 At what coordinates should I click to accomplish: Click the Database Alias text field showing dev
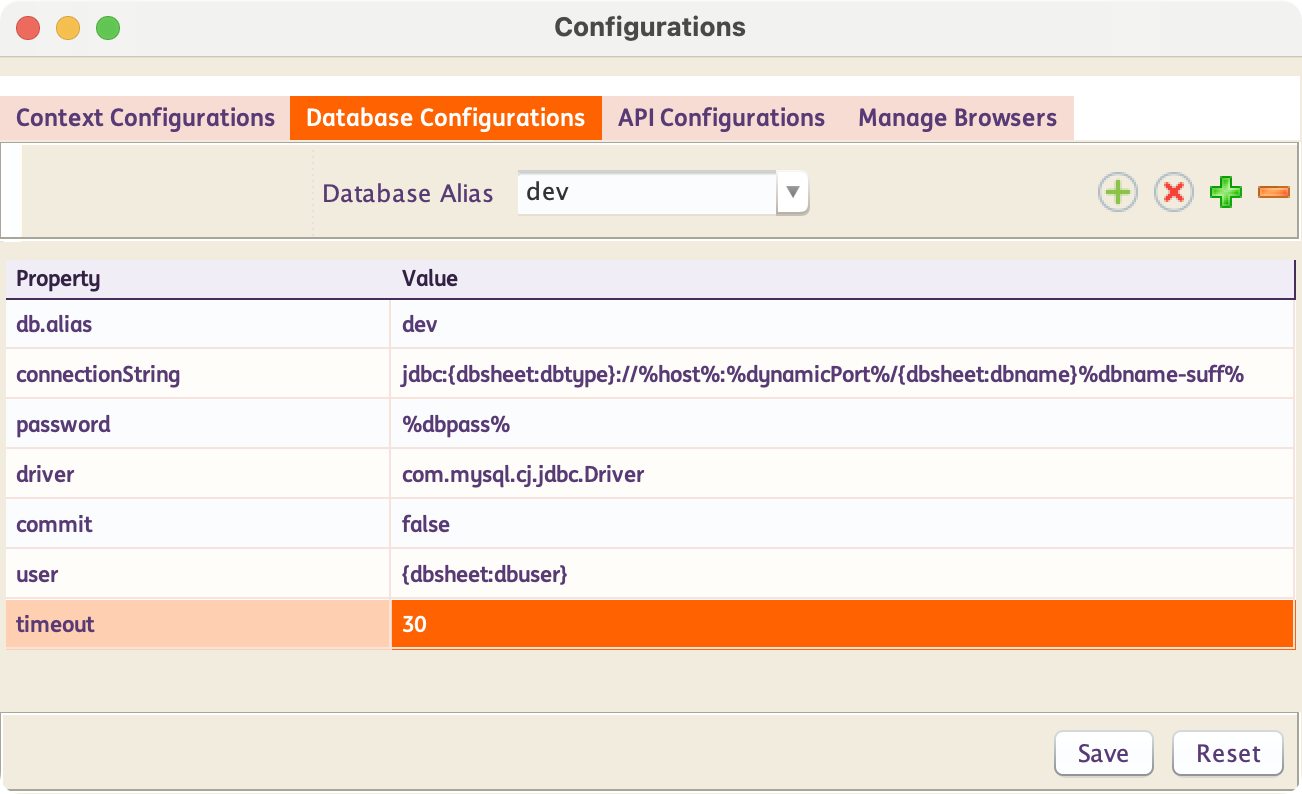point(646,192)
